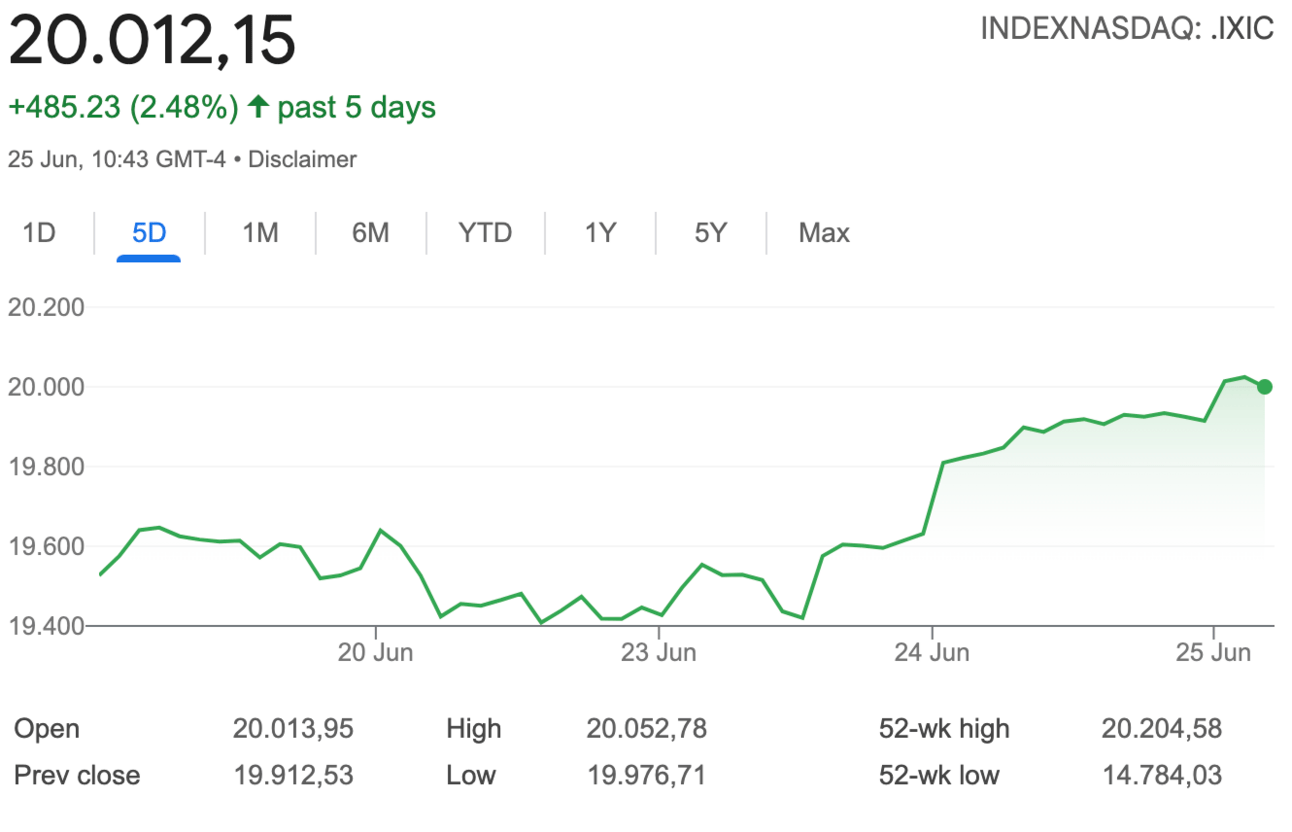Click the 24 Jun date label
The image size is (1292, 832).
click(932, 653)
